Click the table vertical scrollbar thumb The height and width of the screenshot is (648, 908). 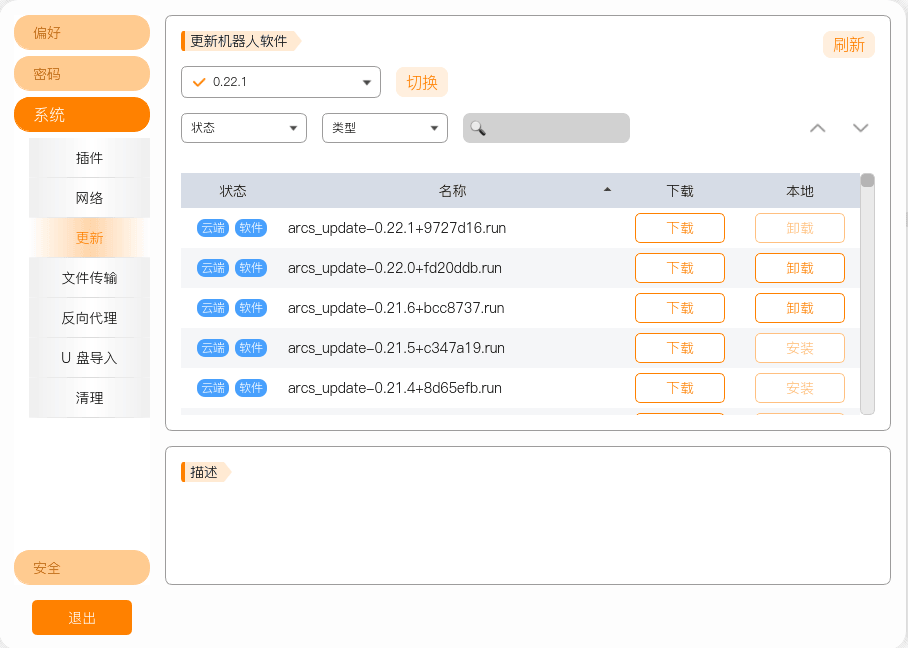pos(867,180)
